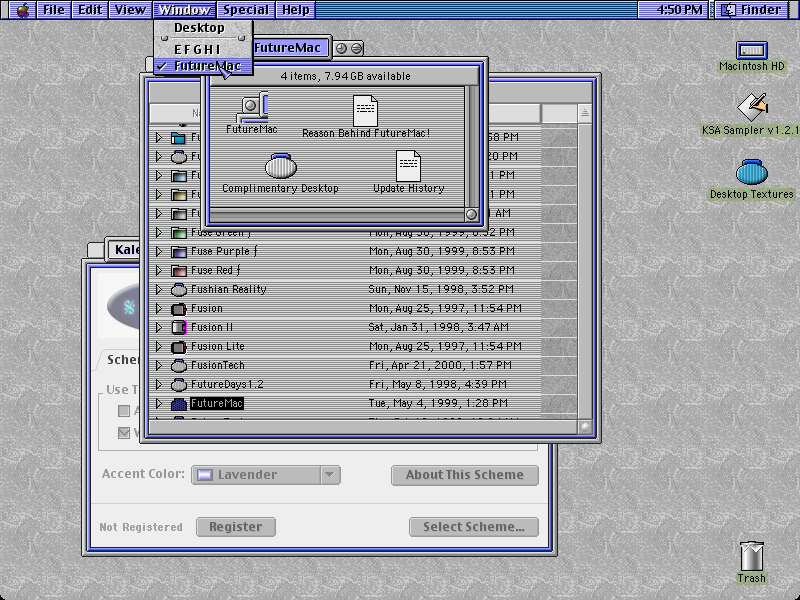Select Reason Behind FutureMac! document icon
800x600 pixels.
(365, 111)
